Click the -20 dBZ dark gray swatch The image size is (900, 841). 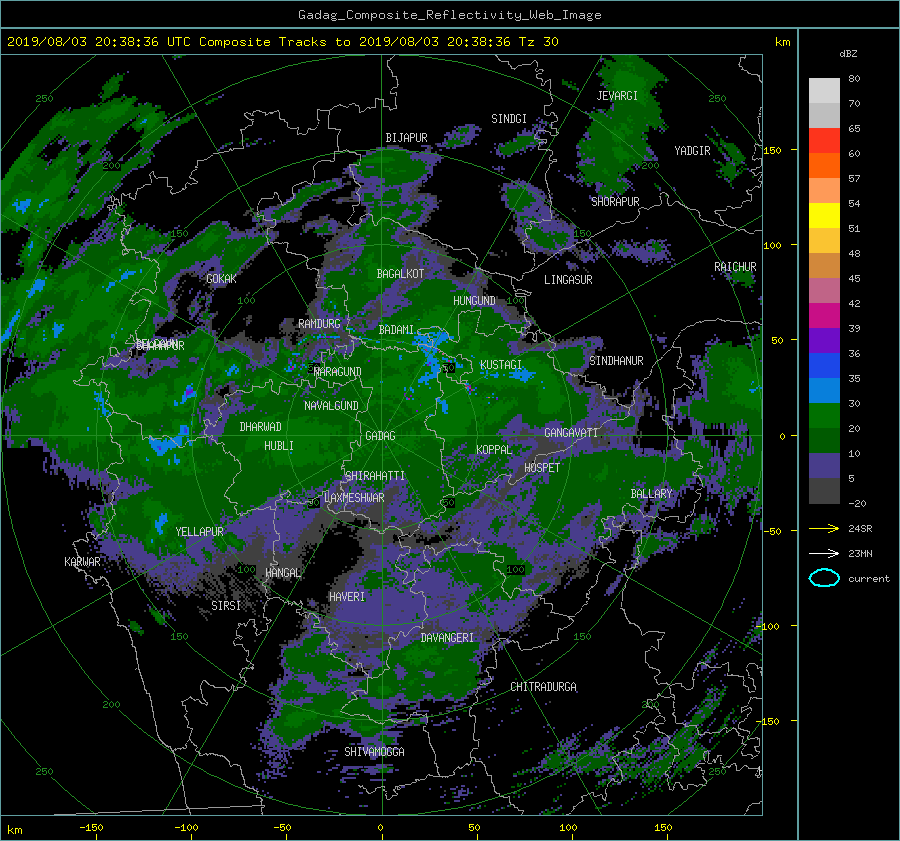pyautogui.click(x=824, y=491)
